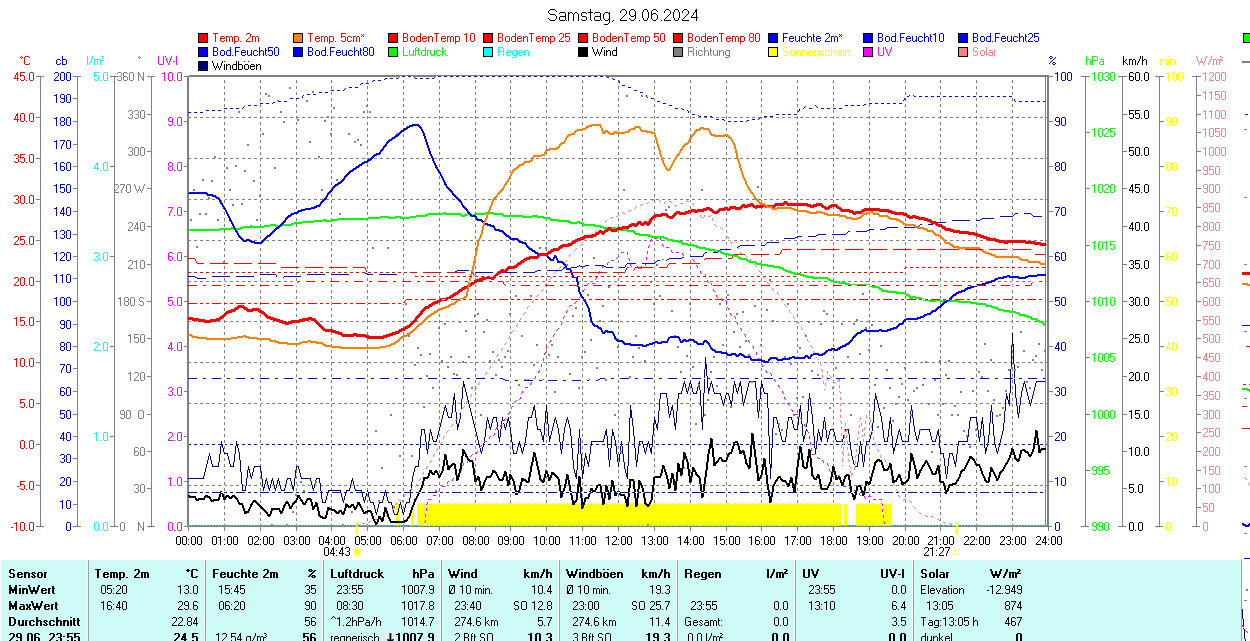Select the cyan Regen legend square
Screen dimensions: 1250x641
[488, 52]
